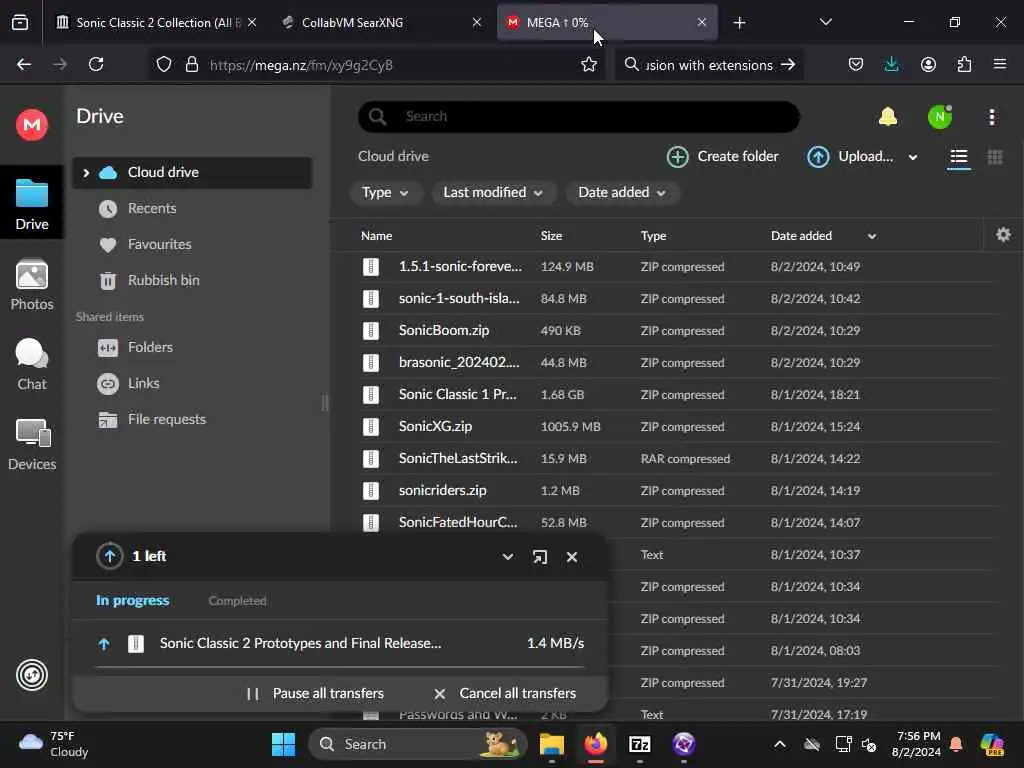The width and height of the screenshot is (1024, 768).
Task: Open Firefox extensions puzzle icon
Action: (964, 64)
